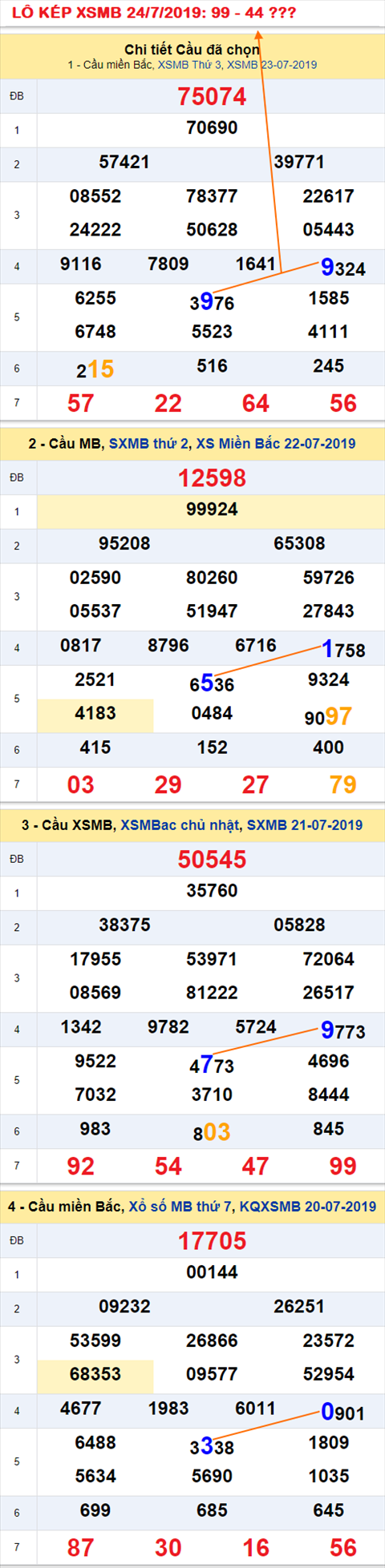
Task: Click special prize number 75074
Action: [x=212, y=96]
